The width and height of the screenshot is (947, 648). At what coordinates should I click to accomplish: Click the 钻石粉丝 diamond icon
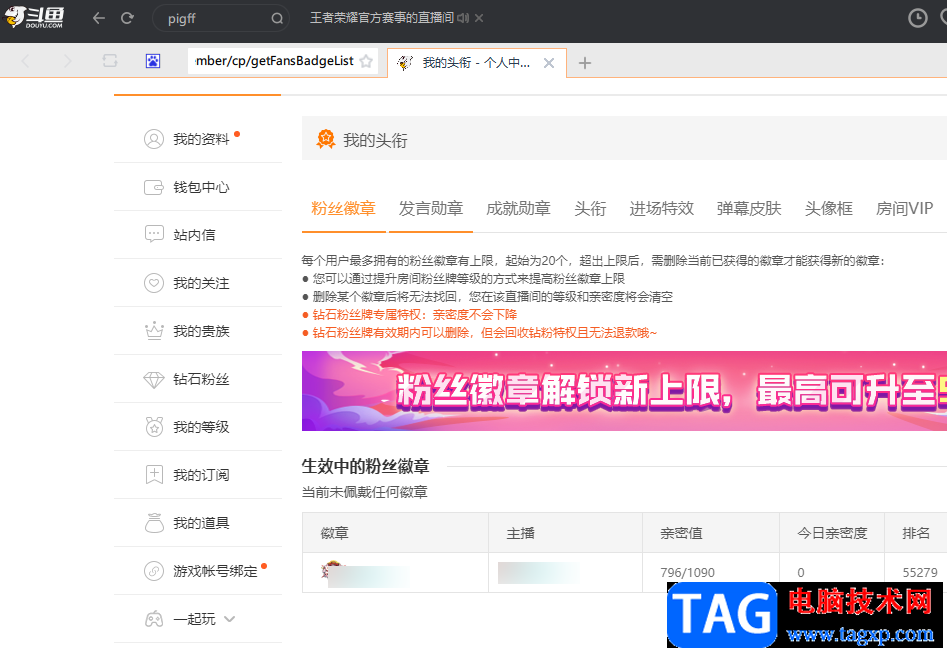[x=154, y=379]
